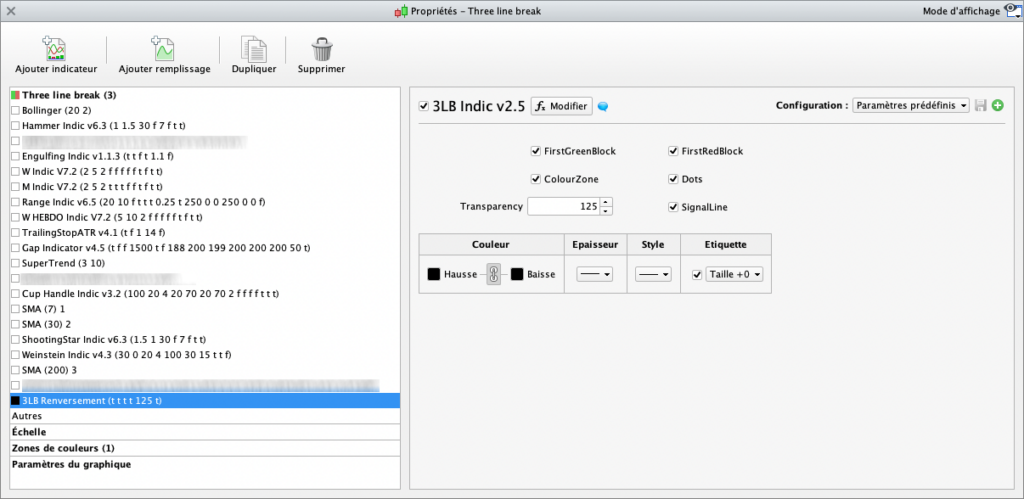The height and width of the screenshot is (499, 1024).
Task: Click the Supprimer trash can icon
Action: (321, 49)
